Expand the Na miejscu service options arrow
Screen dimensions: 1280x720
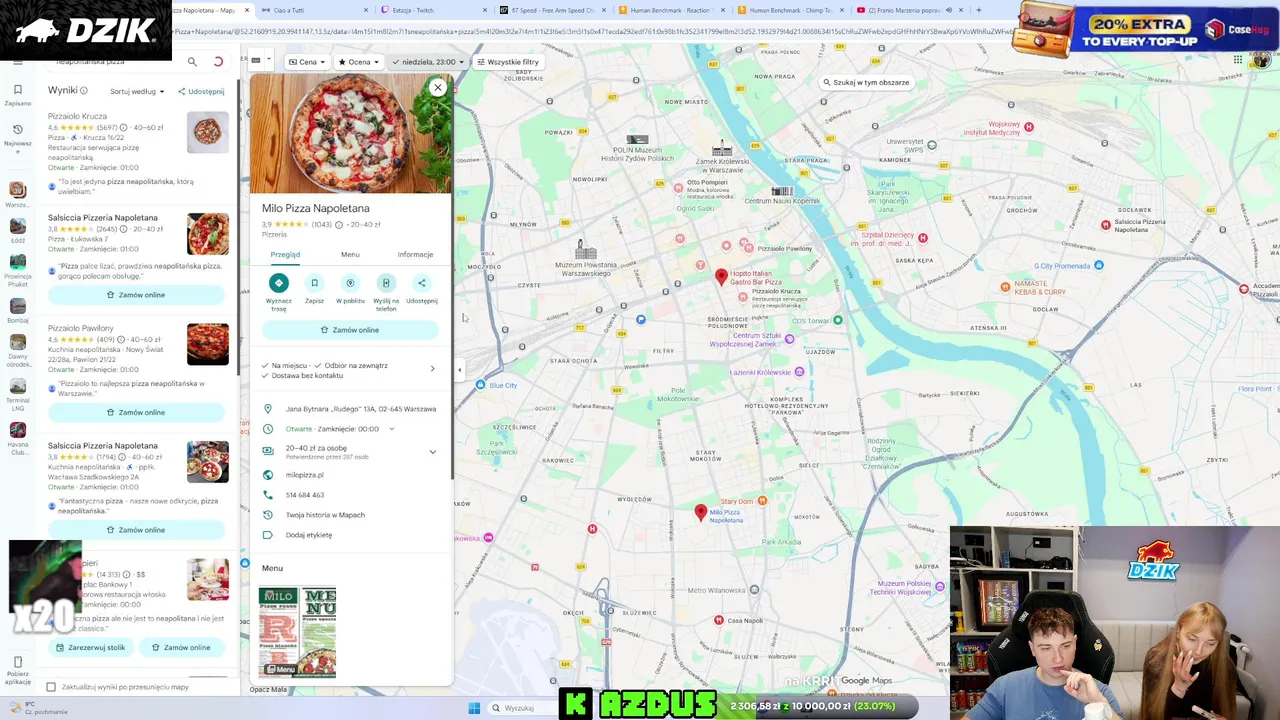coord(432,369)
